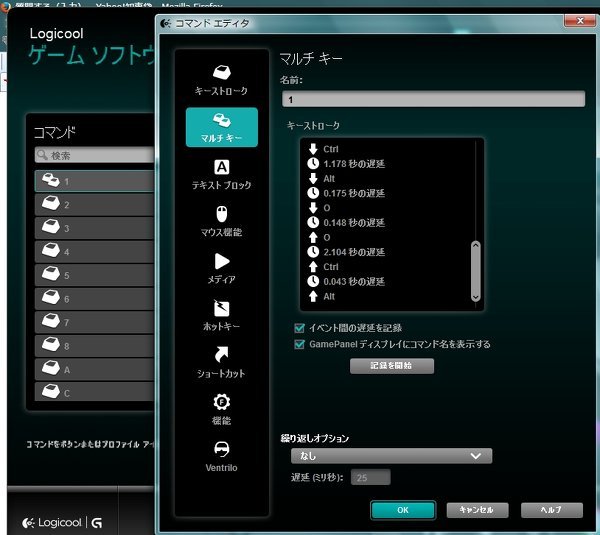Click the search magnifier icon in コマンド panel
Screen dimensions: 600x535
point(42,155)
